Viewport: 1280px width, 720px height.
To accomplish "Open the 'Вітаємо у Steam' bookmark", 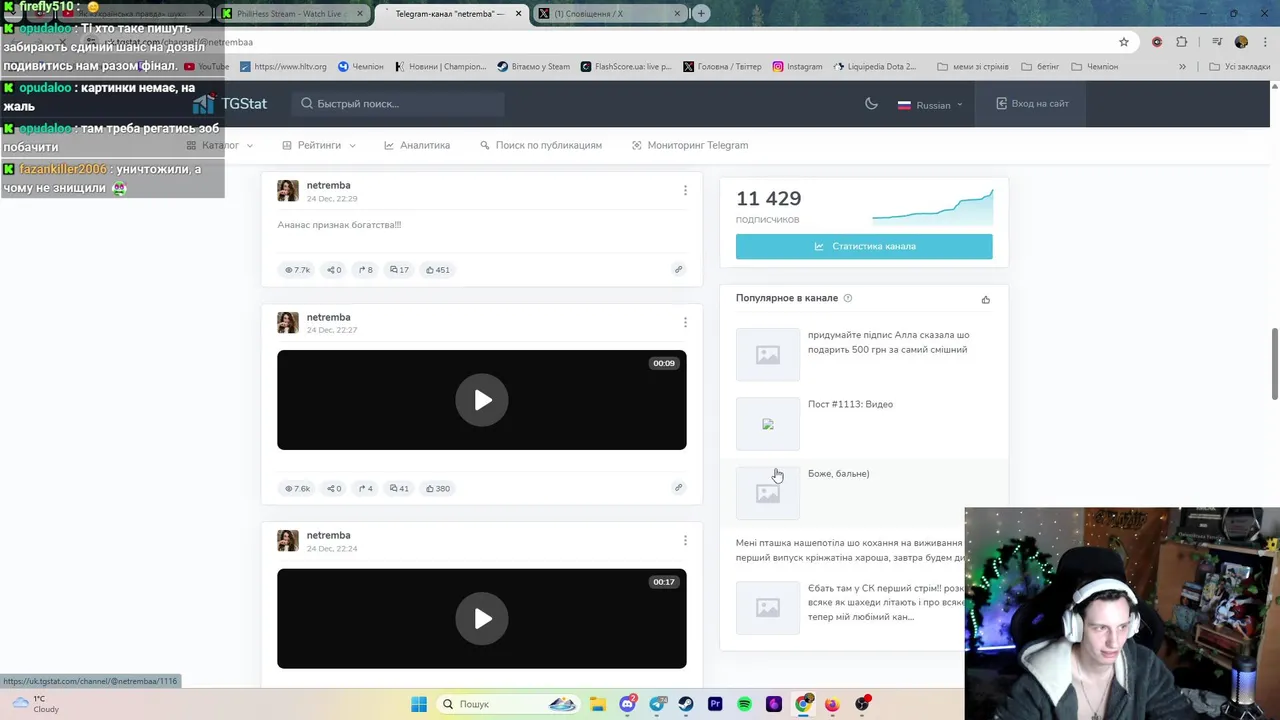I will click(534, 67).
